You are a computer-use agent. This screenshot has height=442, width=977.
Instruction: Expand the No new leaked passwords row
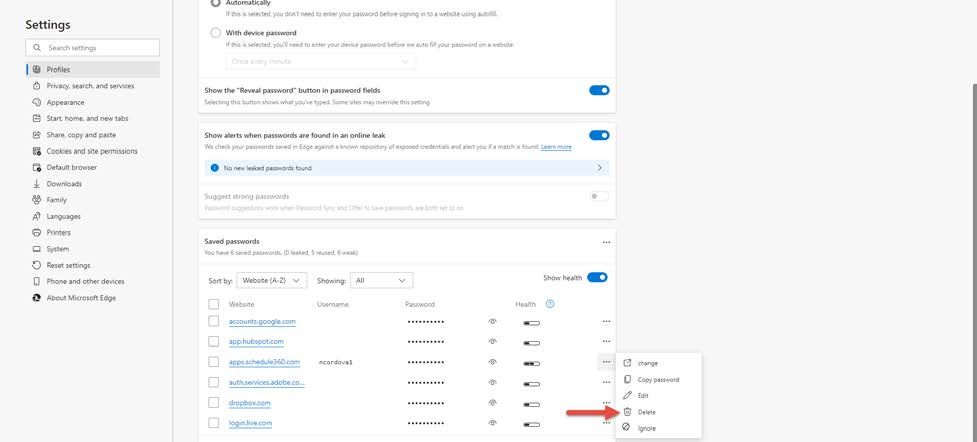click(x=407, y=168)
